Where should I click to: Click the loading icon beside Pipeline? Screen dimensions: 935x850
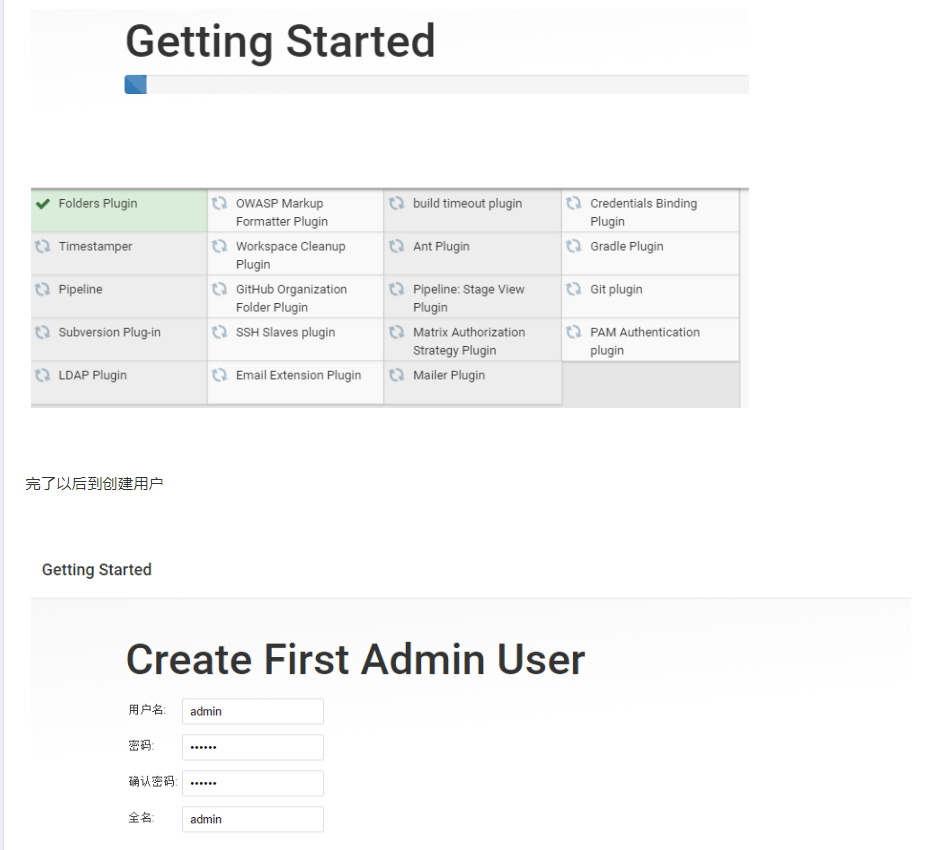click(42, 290)
